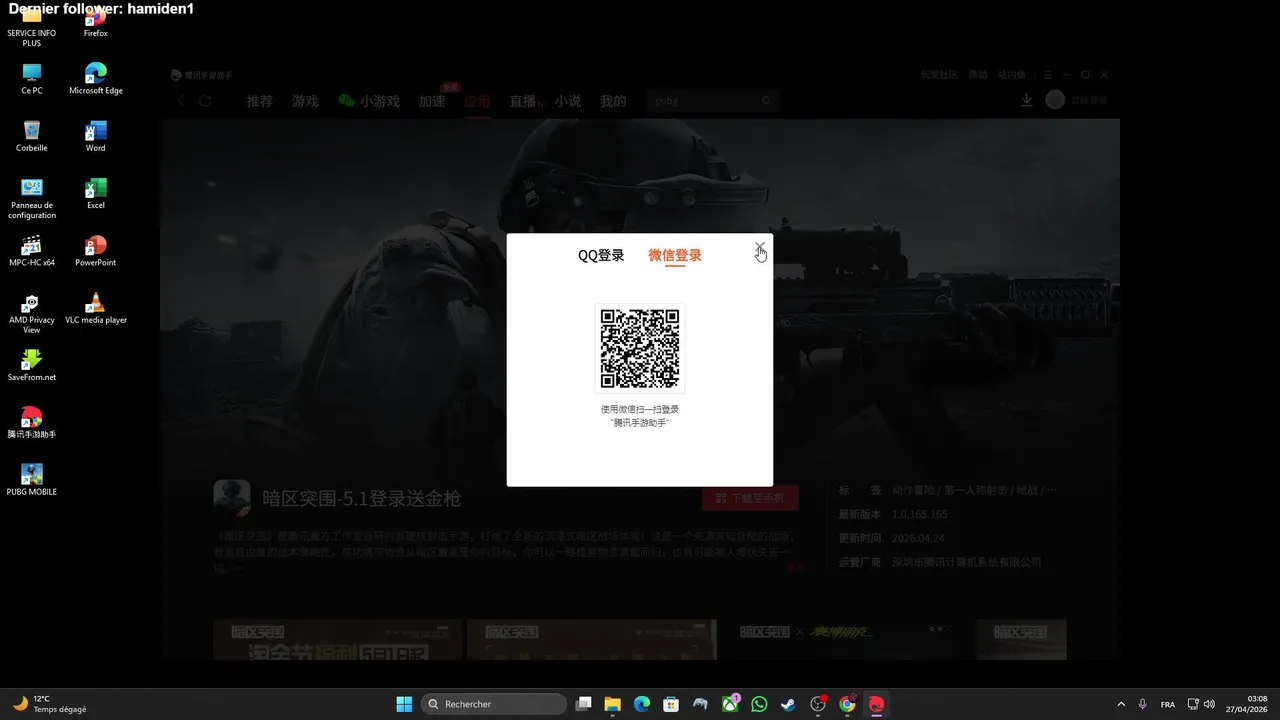This screenshot has width=1280, height=720.
Task: Select the Excel desktop shortcut
Action: click(x=96, y=194)
